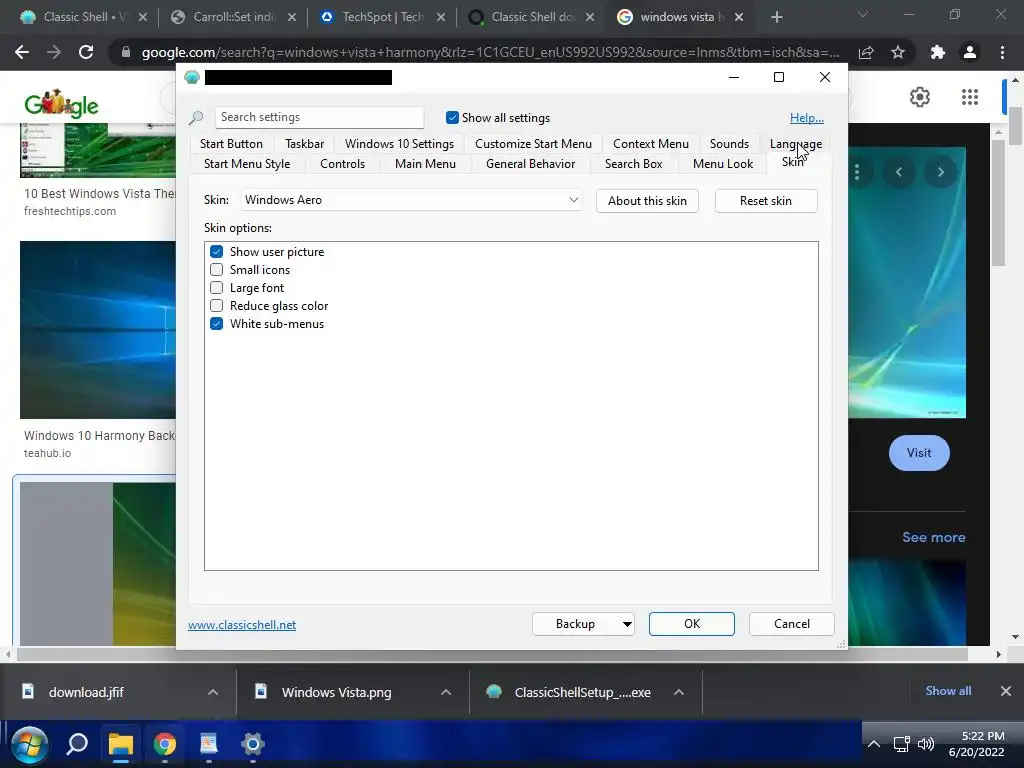Check Reduce glass color
The width and height of the screenshot is (1024, 768).
(217, 306)
